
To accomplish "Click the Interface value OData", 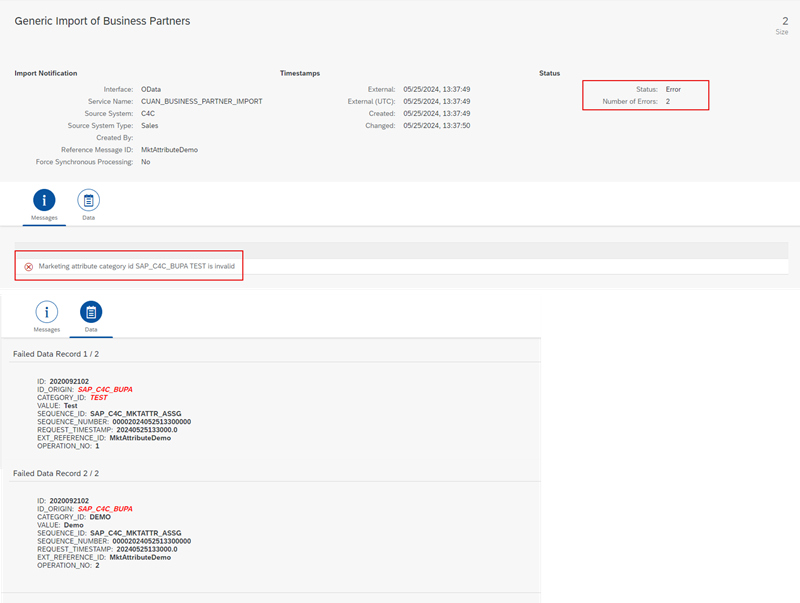I will coord(151,89).
